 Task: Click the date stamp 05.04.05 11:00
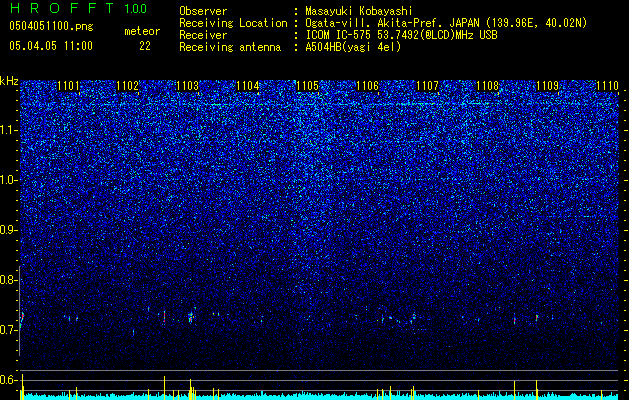pyautogui.click(x=51, y=46)
